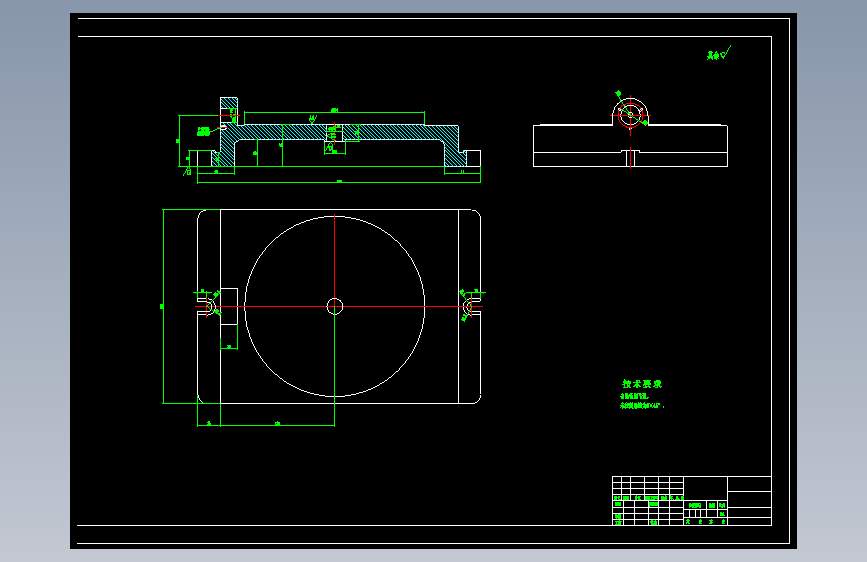Click the 技术要求 heading text
867x562 pixels.
[x=642, y=384]
